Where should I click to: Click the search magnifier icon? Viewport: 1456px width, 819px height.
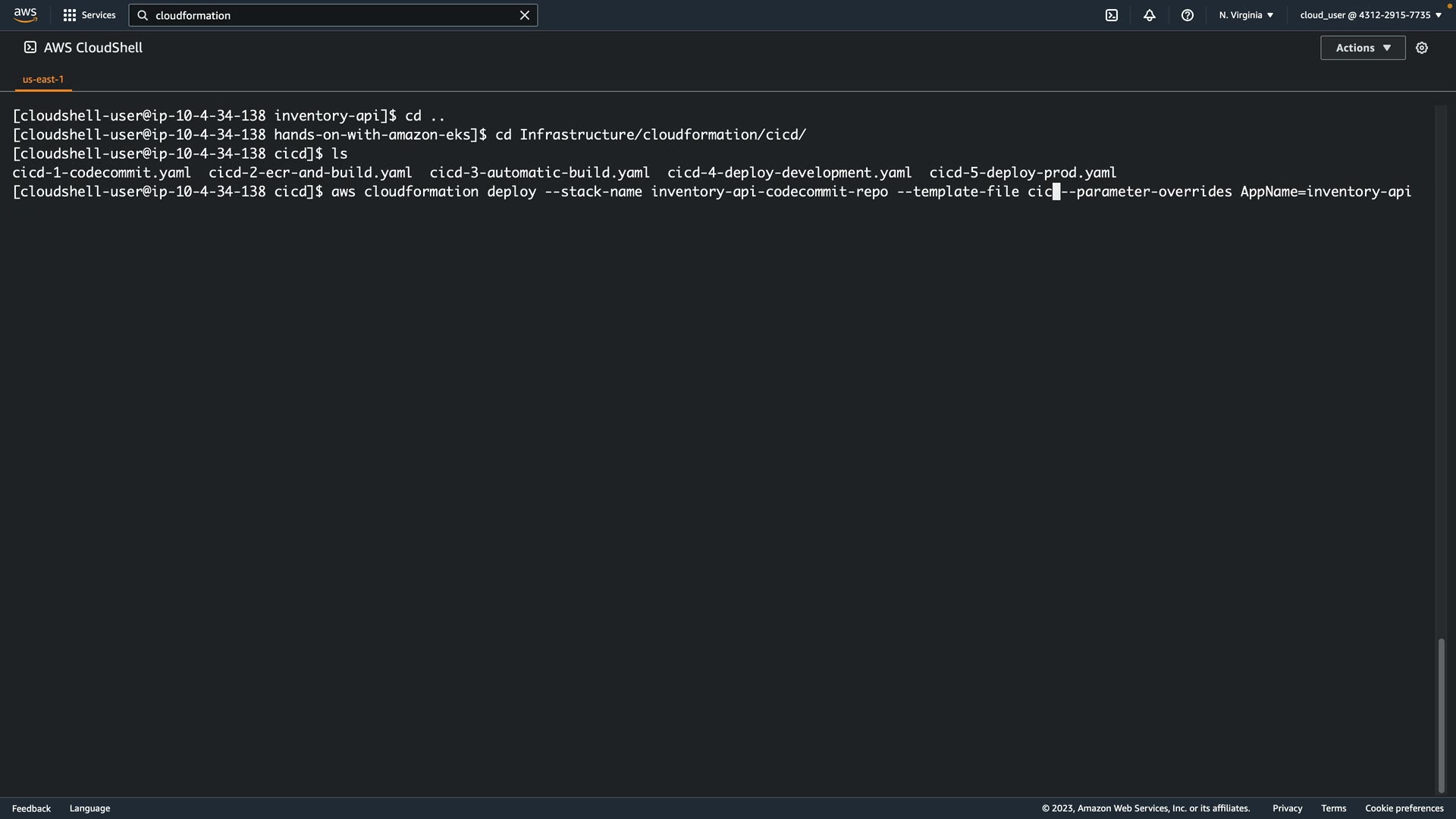[143, 15]
